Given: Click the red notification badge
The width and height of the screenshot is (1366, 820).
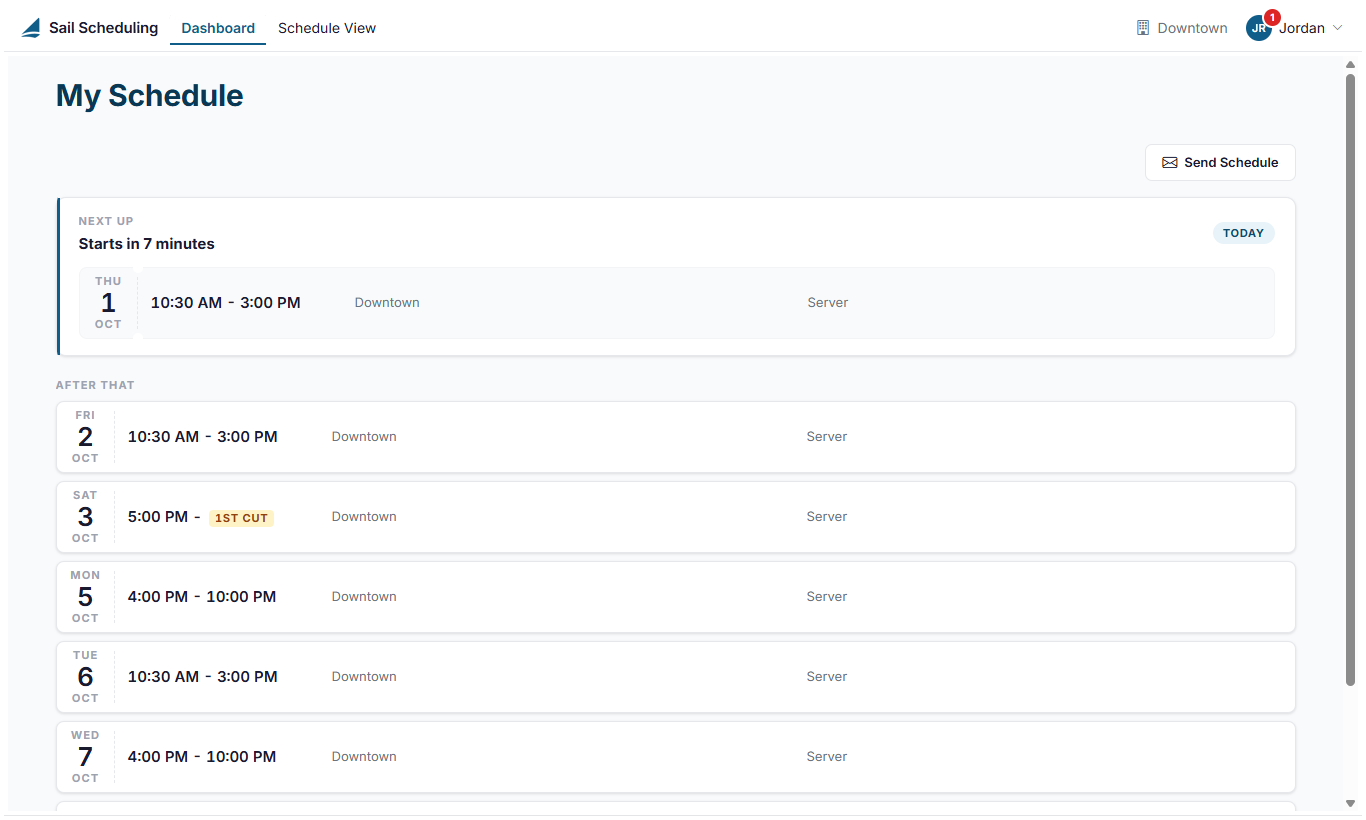Looking at the screenshot, I should click(1272, 17).
